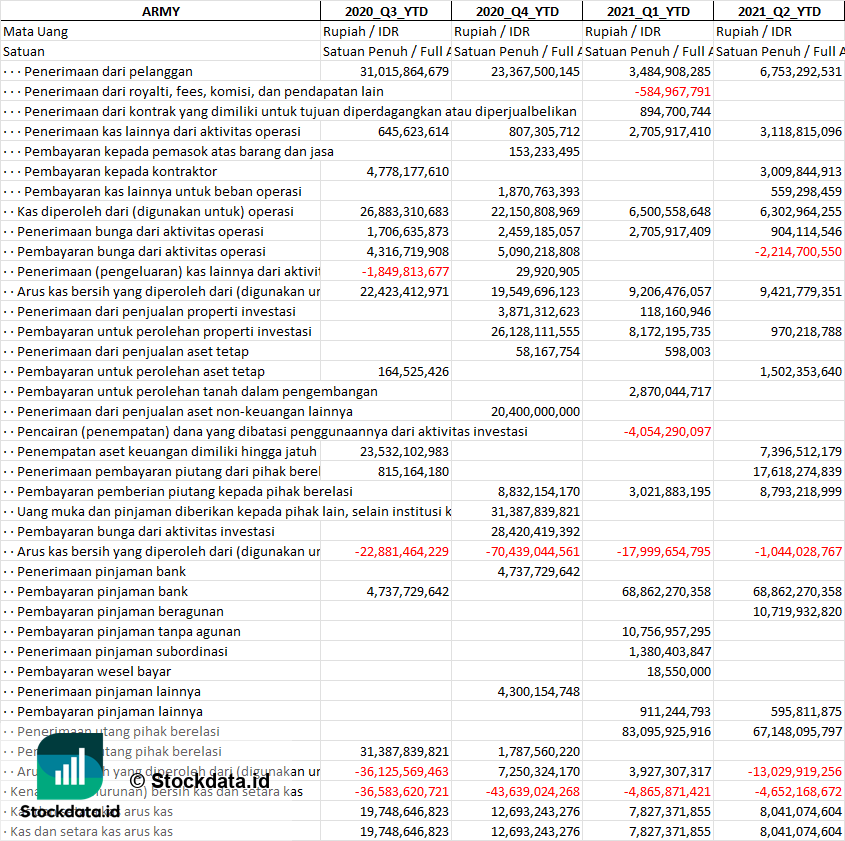Click red value -4,054,290,097
Screen dimensions: 845x841
coord(667,432)
